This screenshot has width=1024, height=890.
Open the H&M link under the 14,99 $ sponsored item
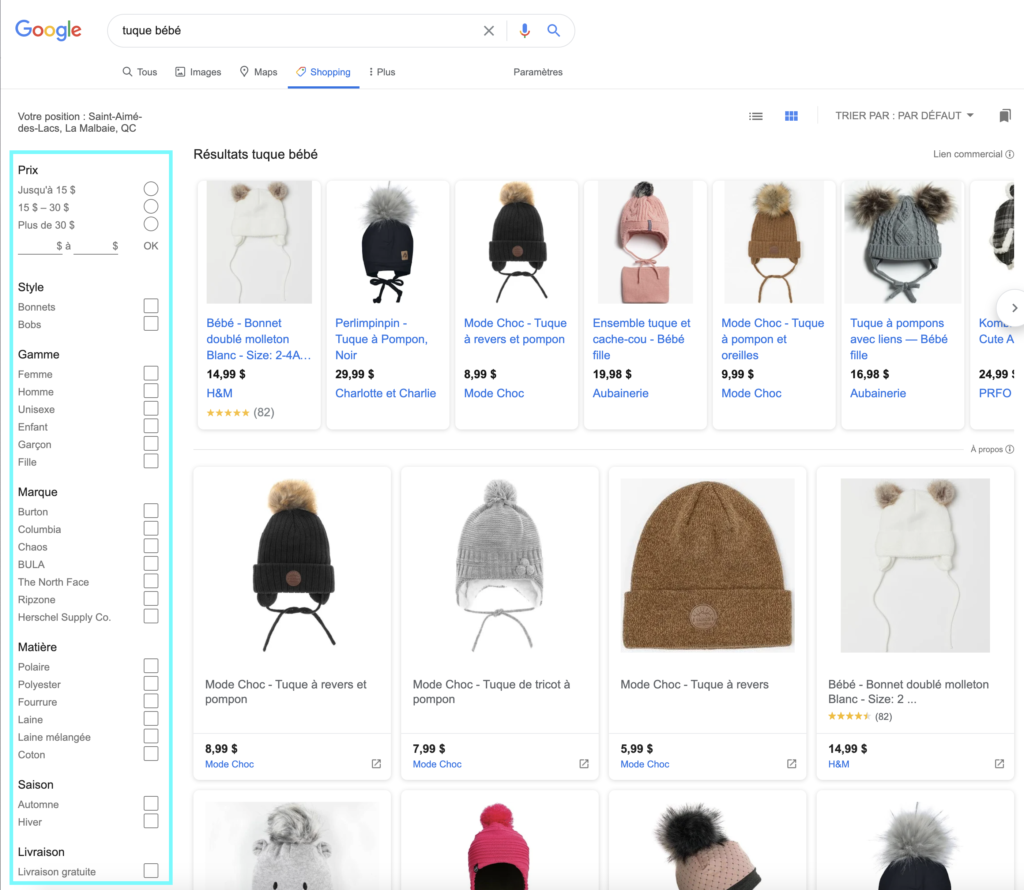click(x=219, y=393)
